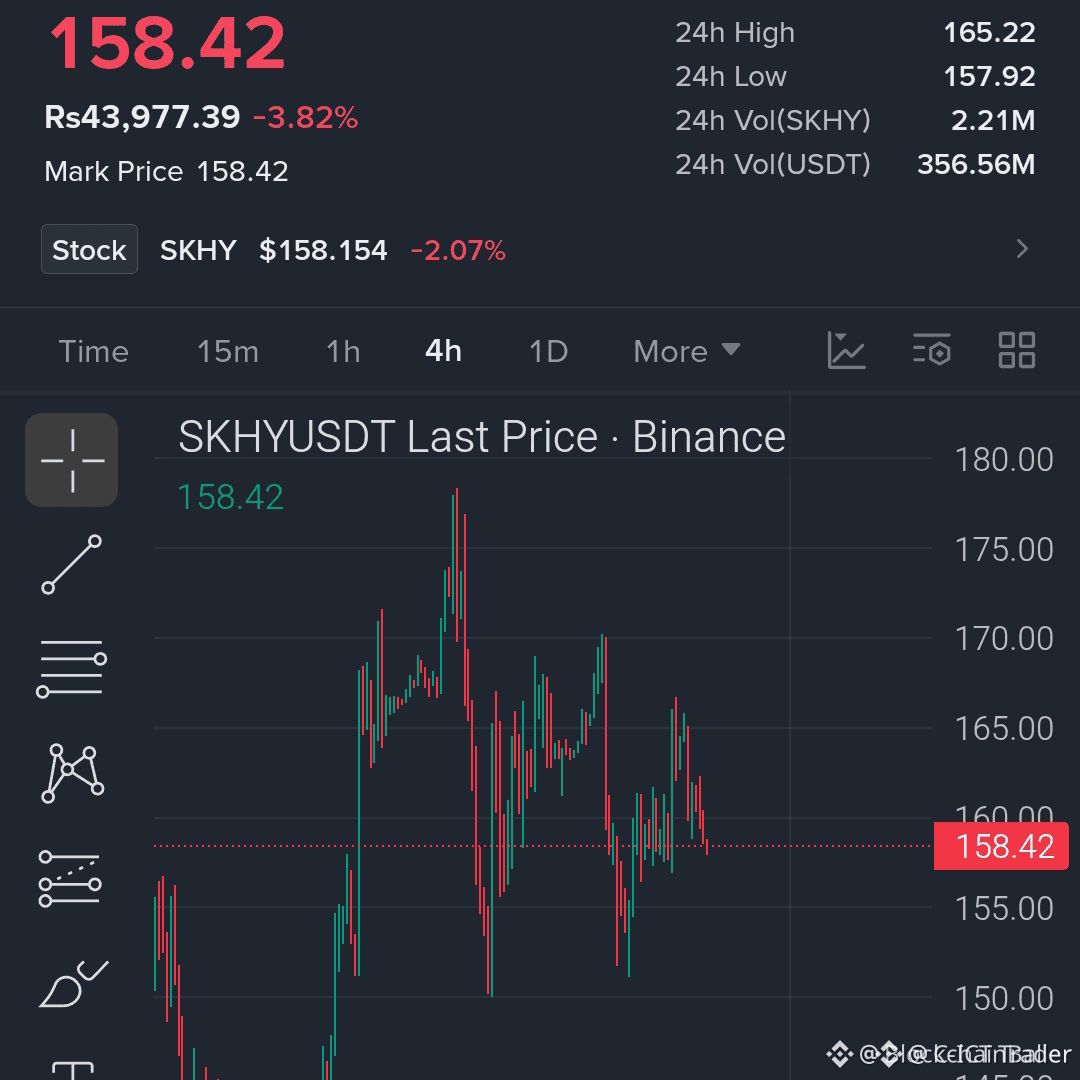The width and height of the screenshot is (1080, 1080).
Task: Tap the 24h Vol(USDT) 356.56M value
Action: (976, 165)
